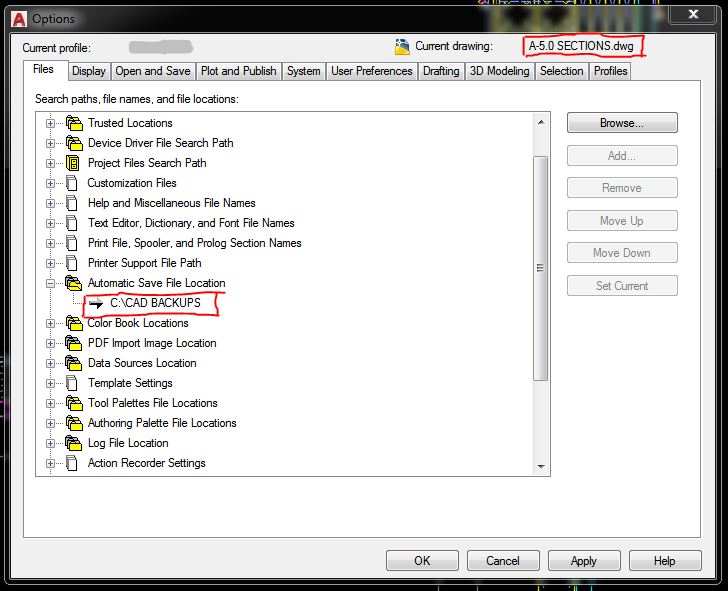This screenshot has width=728, height=591.
Task: Open the System tab
Action: (x=303, y=71)
